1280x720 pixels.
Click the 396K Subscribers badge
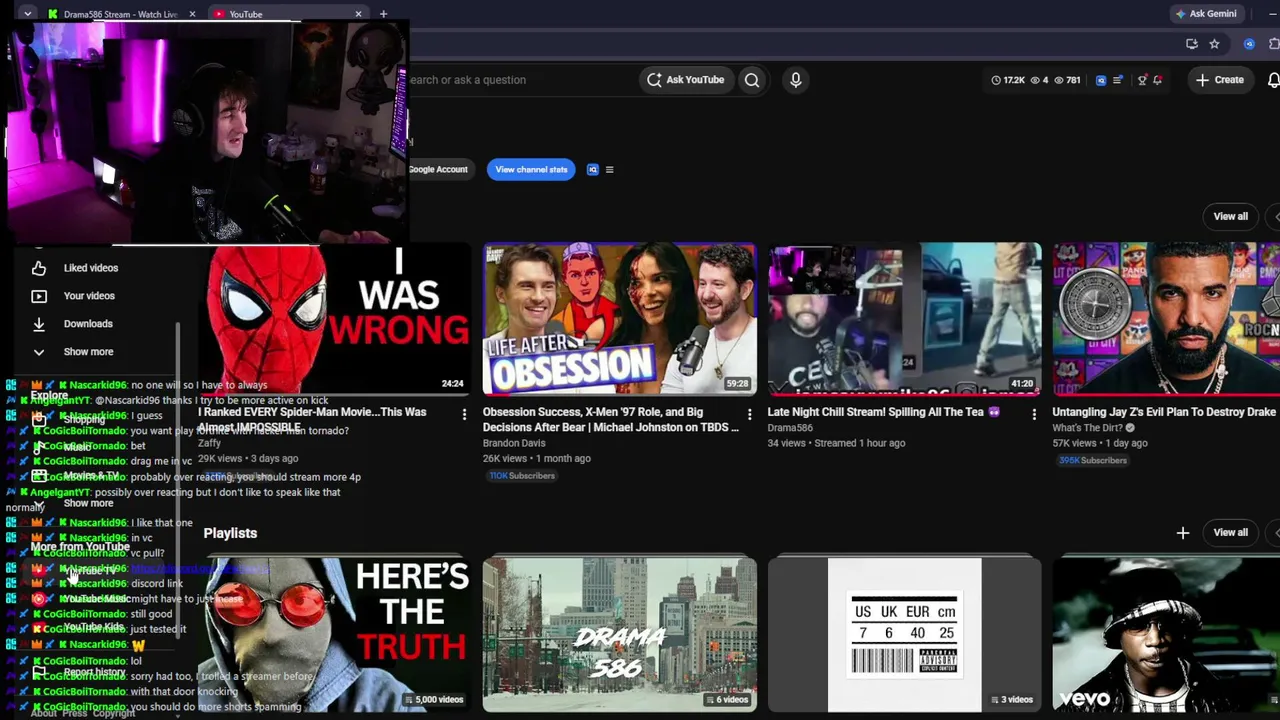tap(1093, 461)
